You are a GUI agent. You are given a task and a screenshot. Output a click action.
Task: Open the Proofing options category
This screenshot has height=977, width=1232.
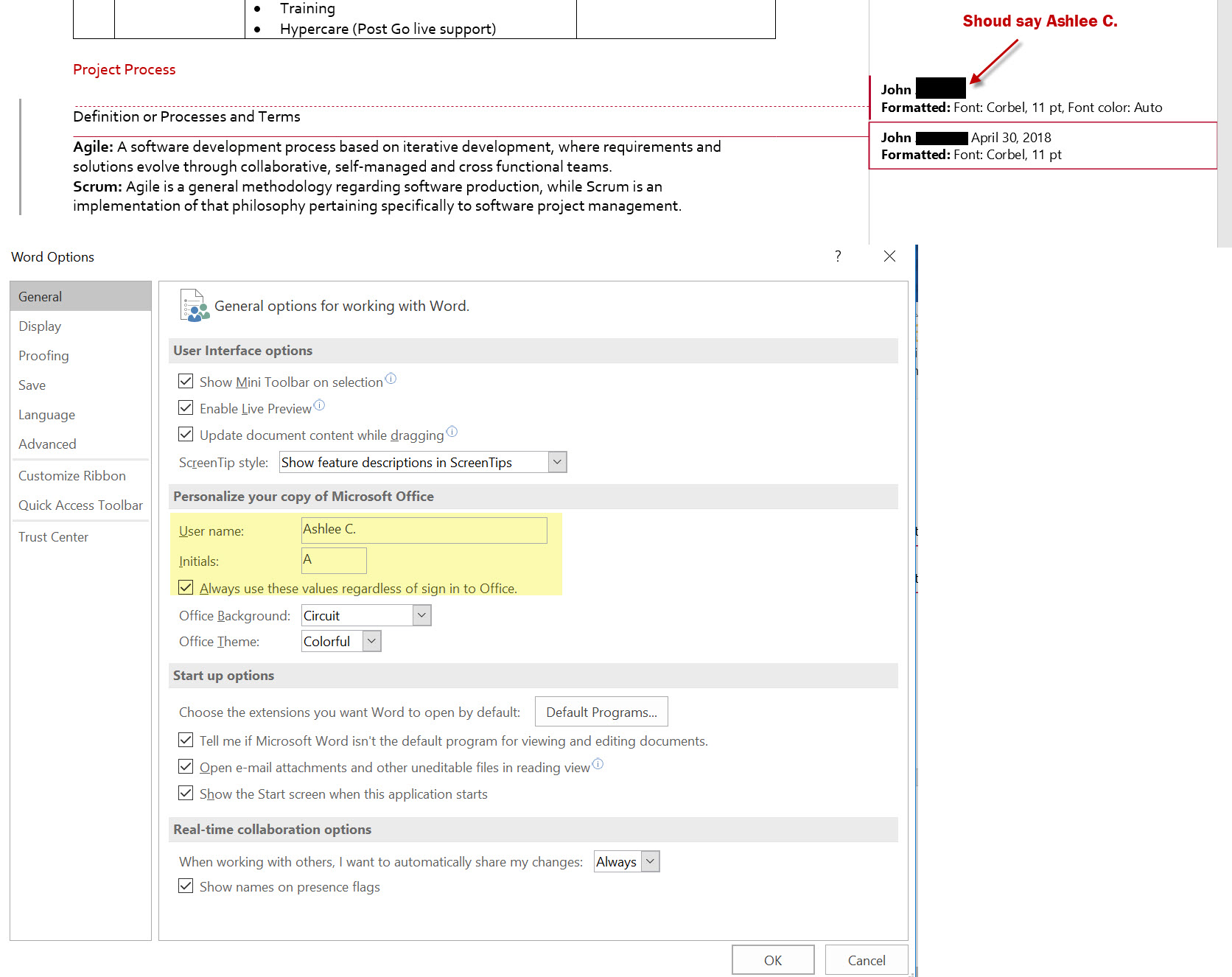point(80,355)
